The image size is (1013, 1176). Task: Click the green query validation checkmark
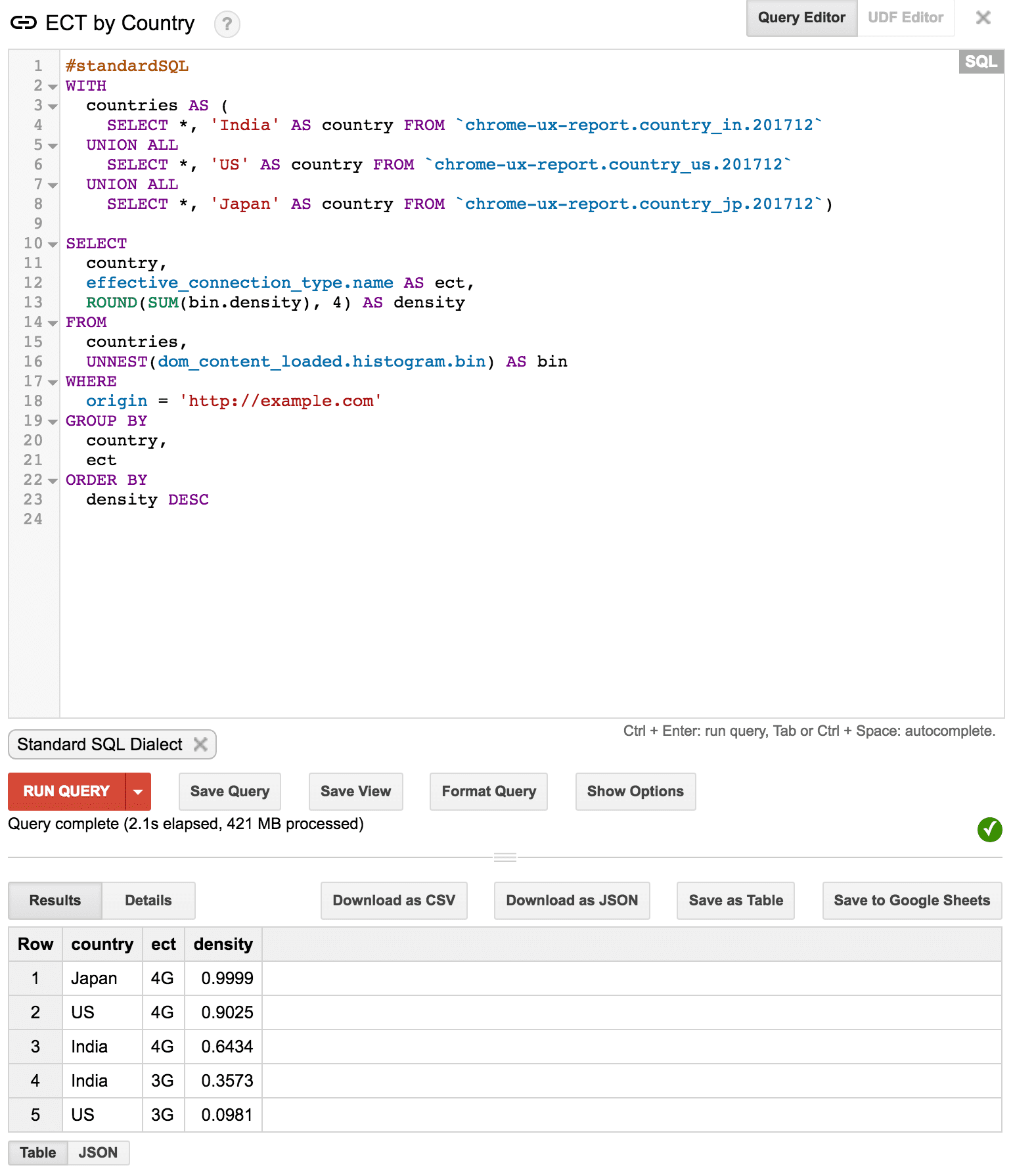click(x=989, y=829)
